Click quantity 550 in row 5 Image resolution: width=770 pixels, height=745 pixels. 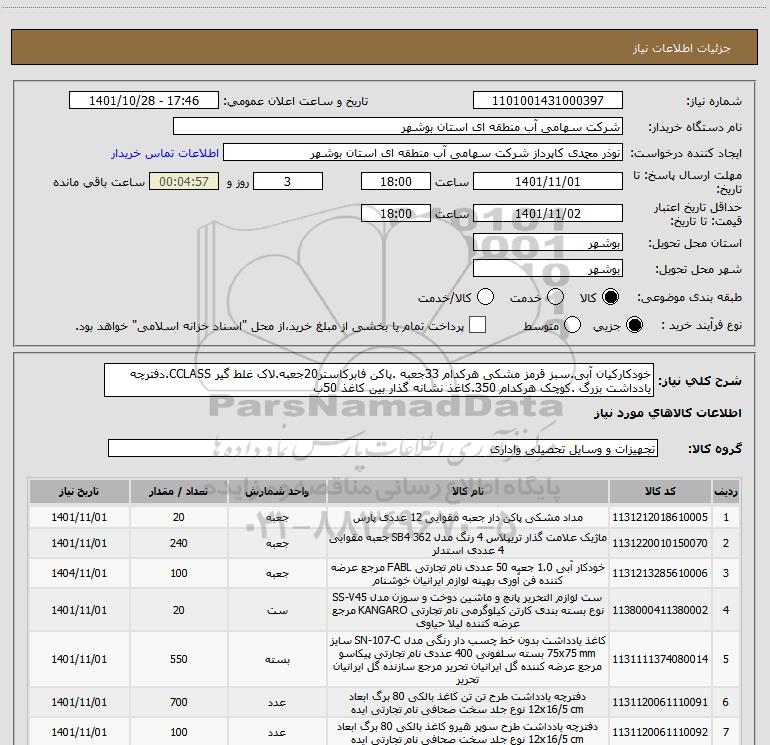[x=179, y=659]
